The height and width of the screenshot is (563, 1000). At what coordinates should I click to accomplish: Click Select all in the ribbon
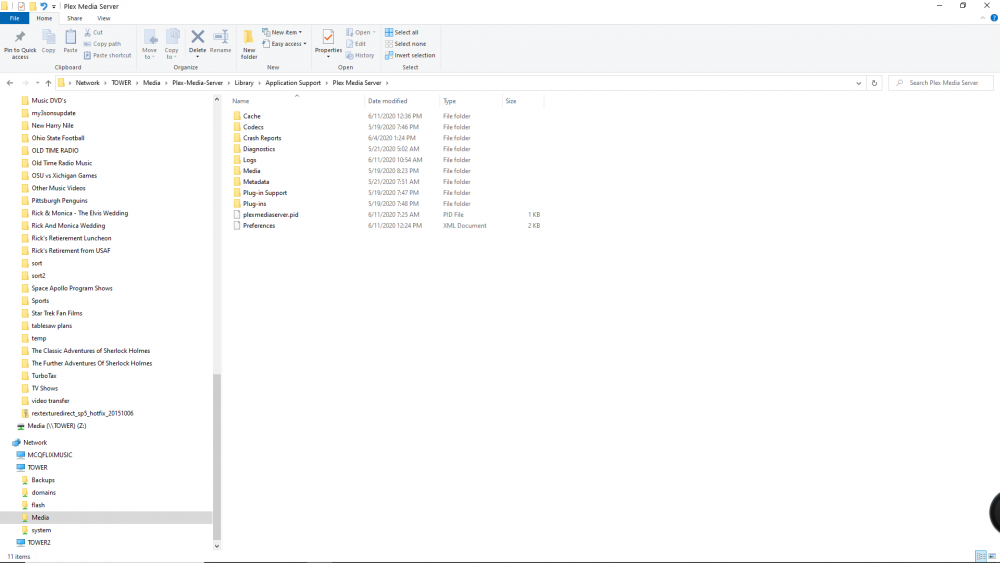click(x=402, y=33)
